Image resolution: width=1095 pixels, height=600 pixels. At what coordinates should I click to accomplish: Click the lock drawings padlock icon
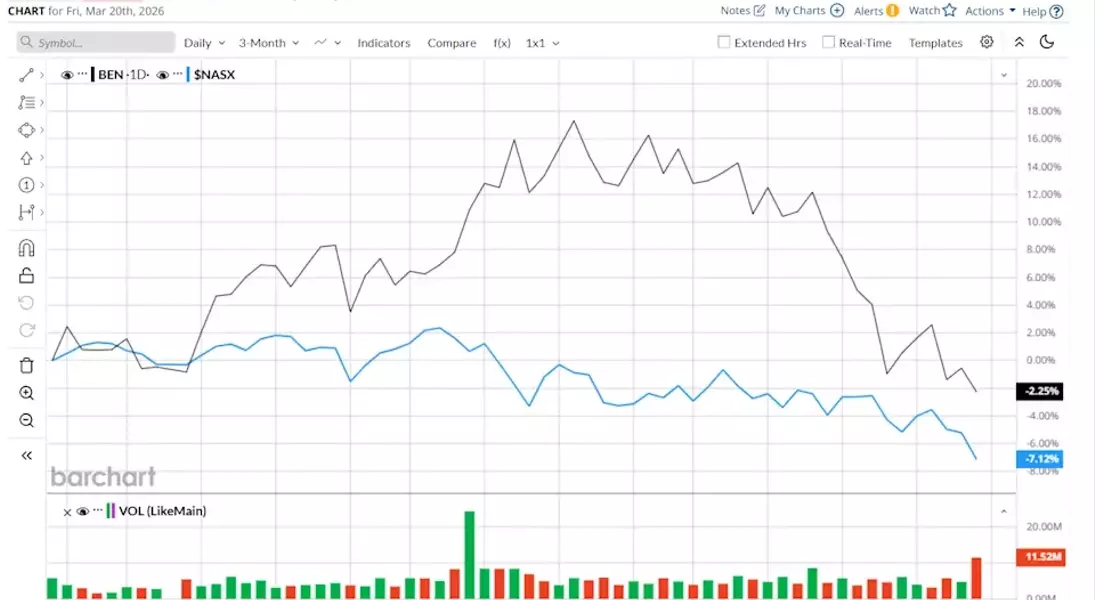tap(26, 276)
